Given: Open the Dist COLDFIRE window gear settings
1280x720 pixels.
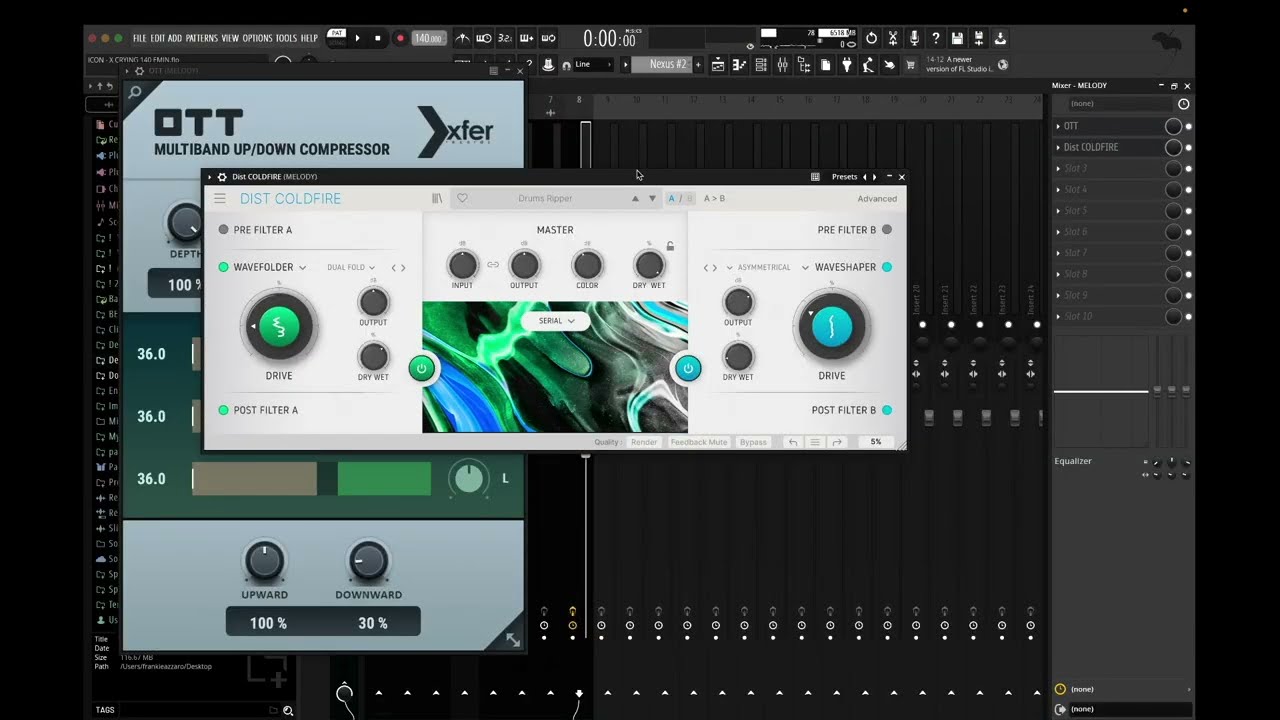Looking at the screenshot, I should coord(222,177).
